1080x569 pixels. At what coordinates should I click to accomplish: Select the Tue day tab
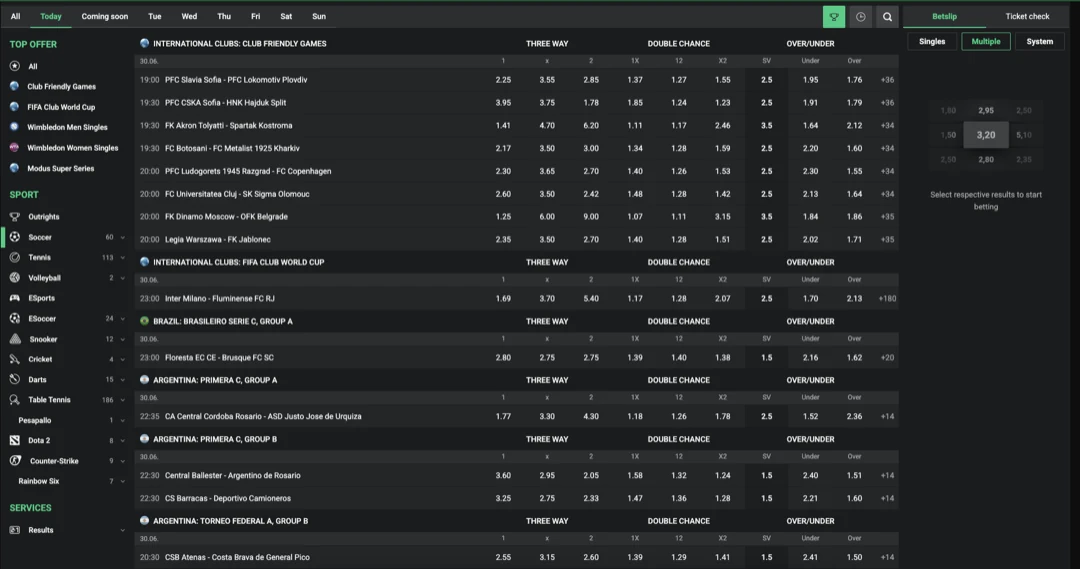click(154, 17)
